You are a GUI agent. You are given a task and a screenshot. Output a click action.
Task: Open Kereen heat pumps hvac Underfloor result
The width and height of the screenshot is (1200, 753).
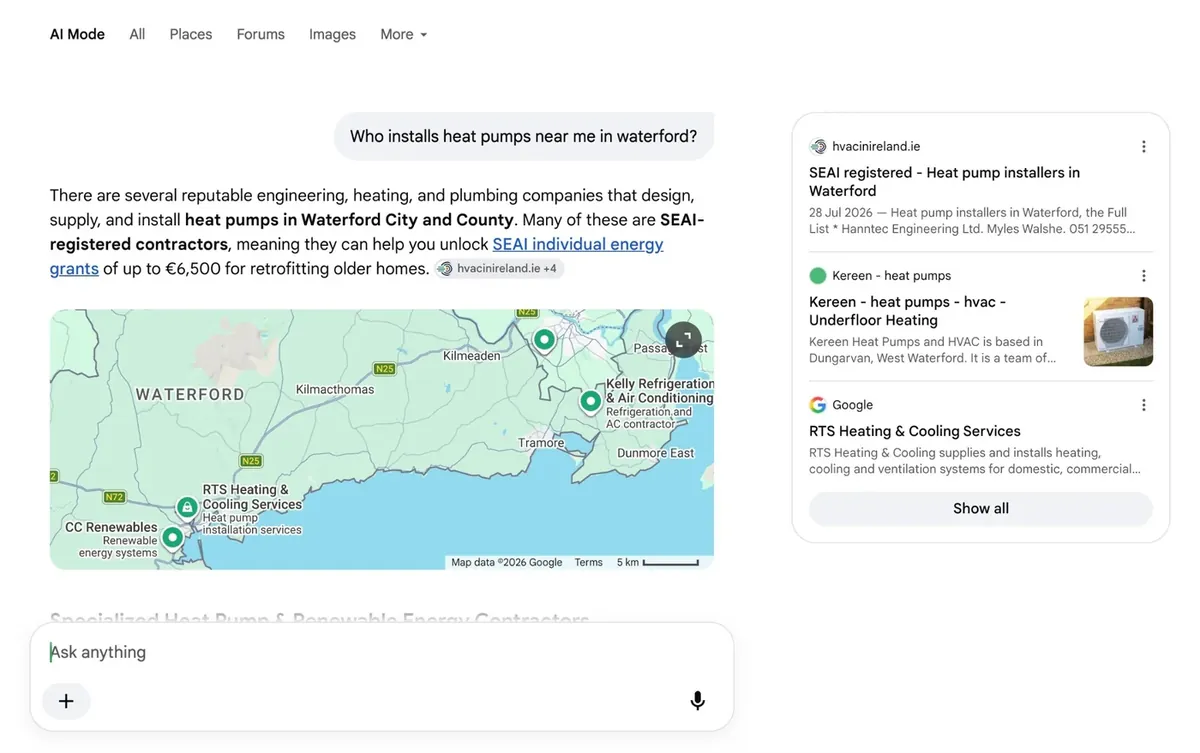[907, 311]
